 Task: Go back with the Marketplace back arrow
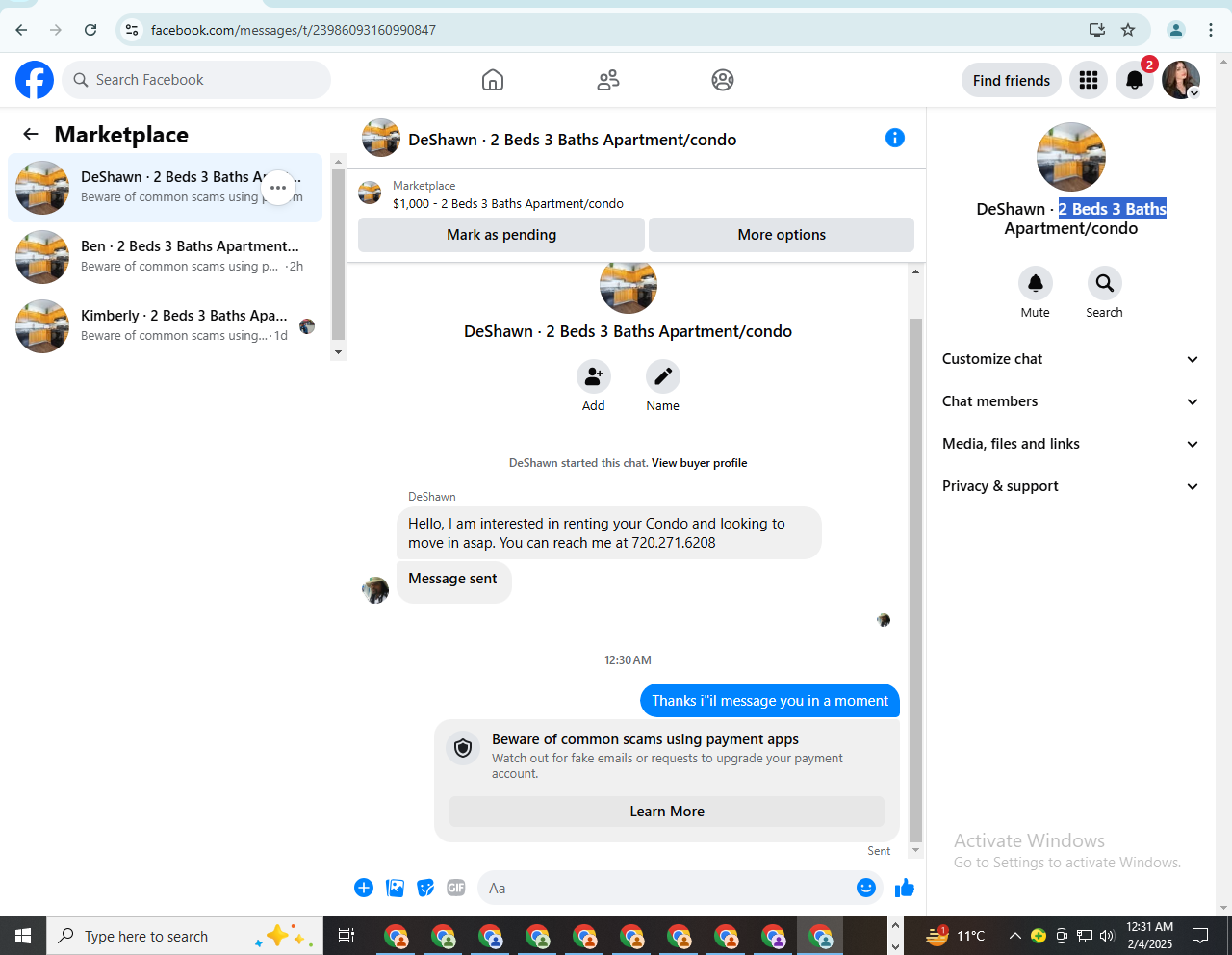click(x=31, y=135)
